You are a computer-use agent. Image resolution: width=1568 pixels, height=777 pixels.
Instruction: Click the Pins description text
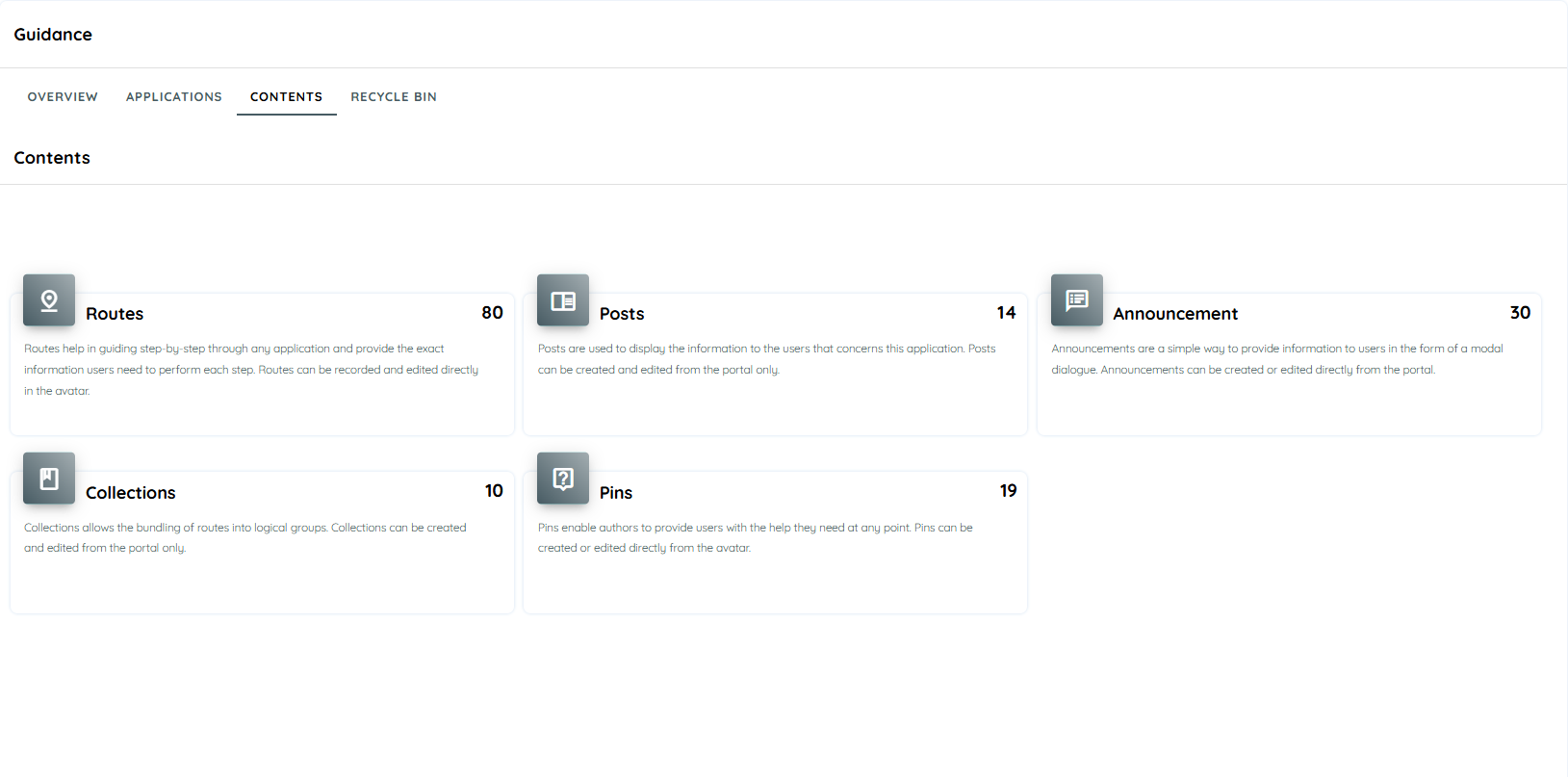(x=756, y=537)
